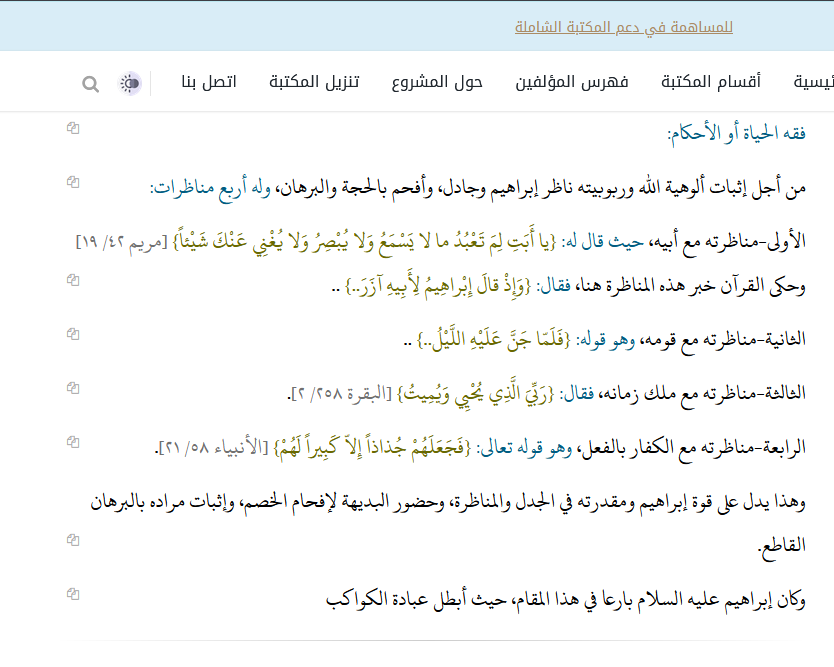
Task: Open the search magnifier icon
Action: (x=90, y=84)
